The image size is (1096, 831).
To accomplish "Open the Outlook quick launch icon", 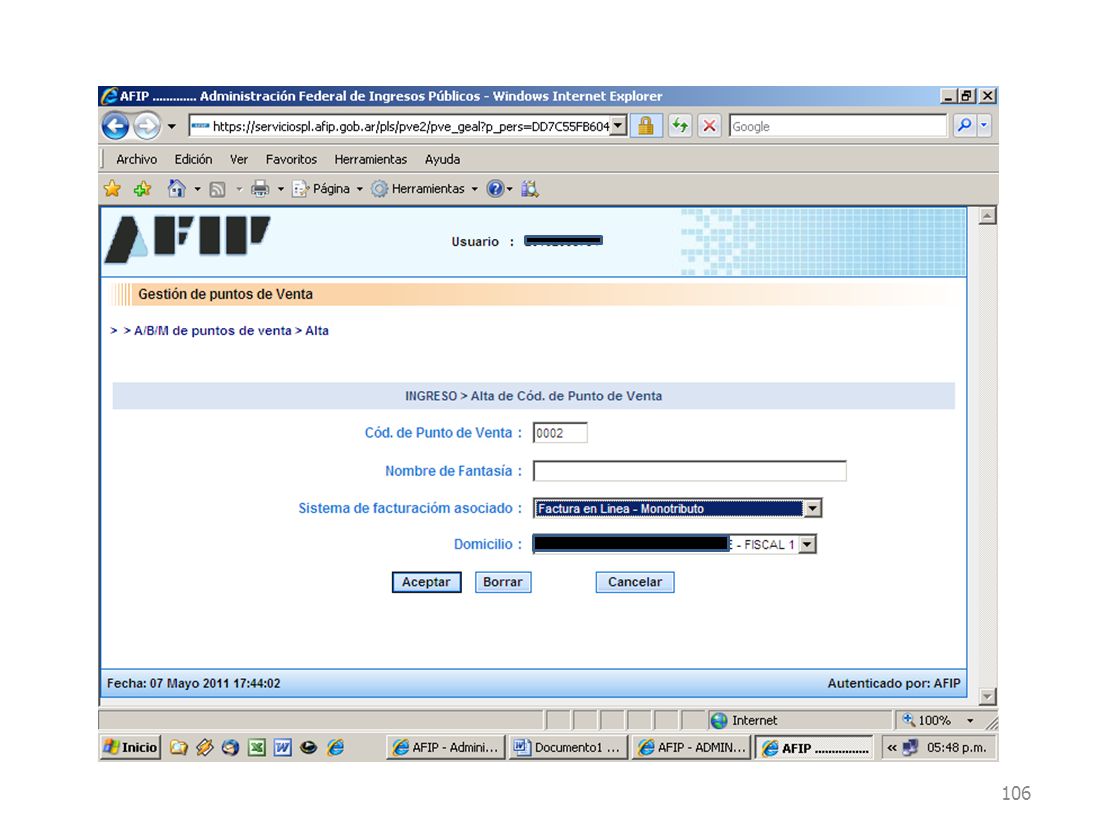I will click(x=230, y=748).
